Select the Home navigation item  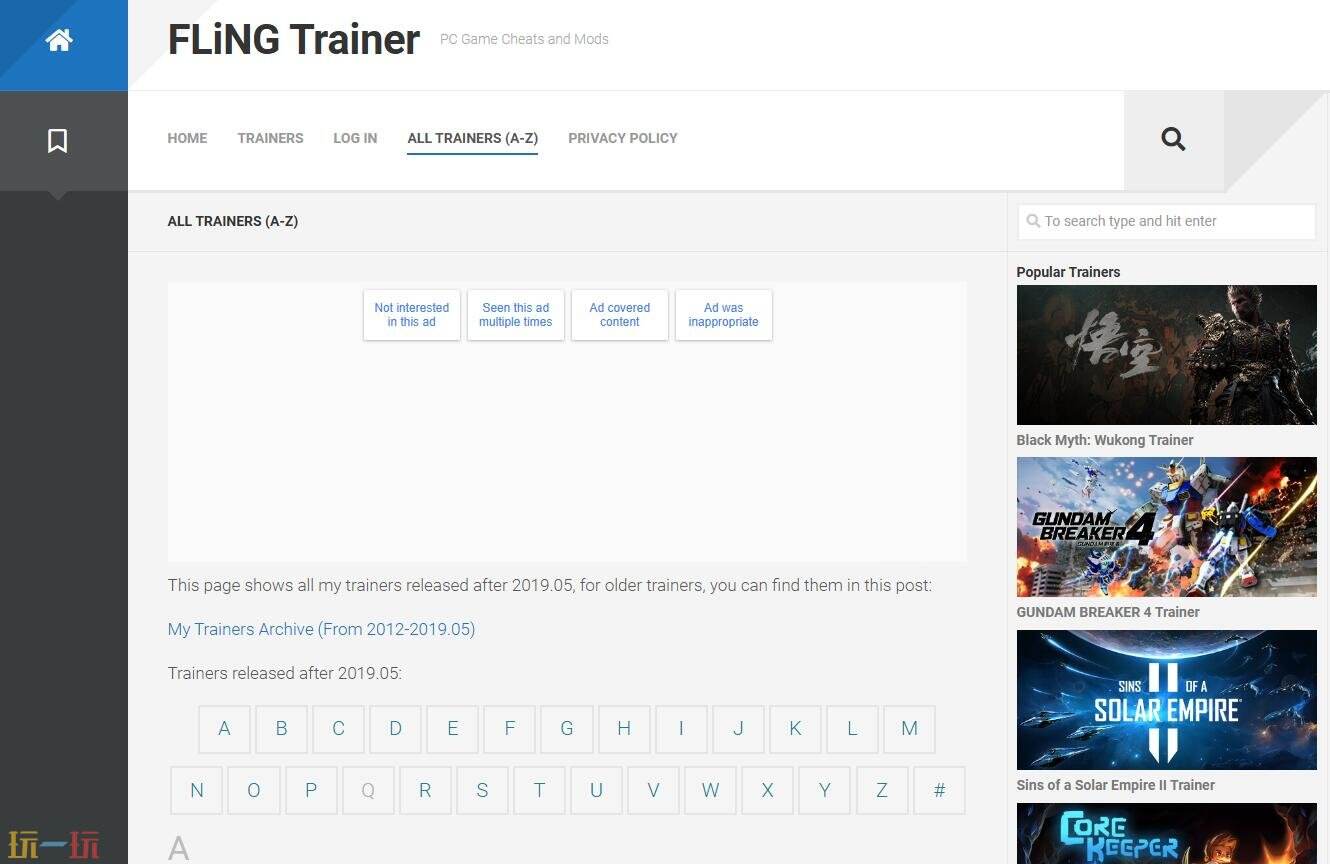click(187, 138)
